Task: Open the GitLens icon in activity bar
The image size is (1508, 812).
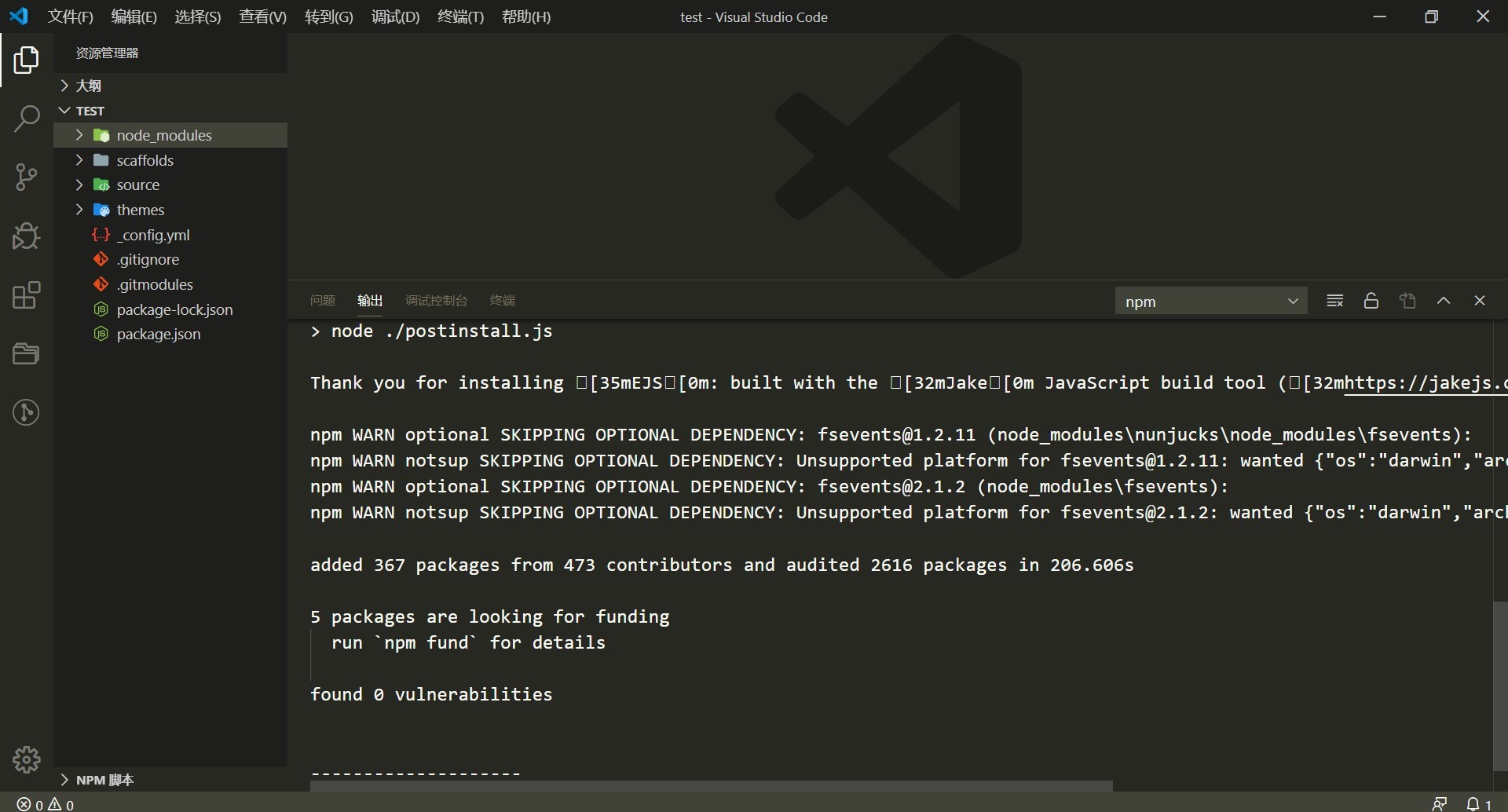Action: click(x=26, y=412)
